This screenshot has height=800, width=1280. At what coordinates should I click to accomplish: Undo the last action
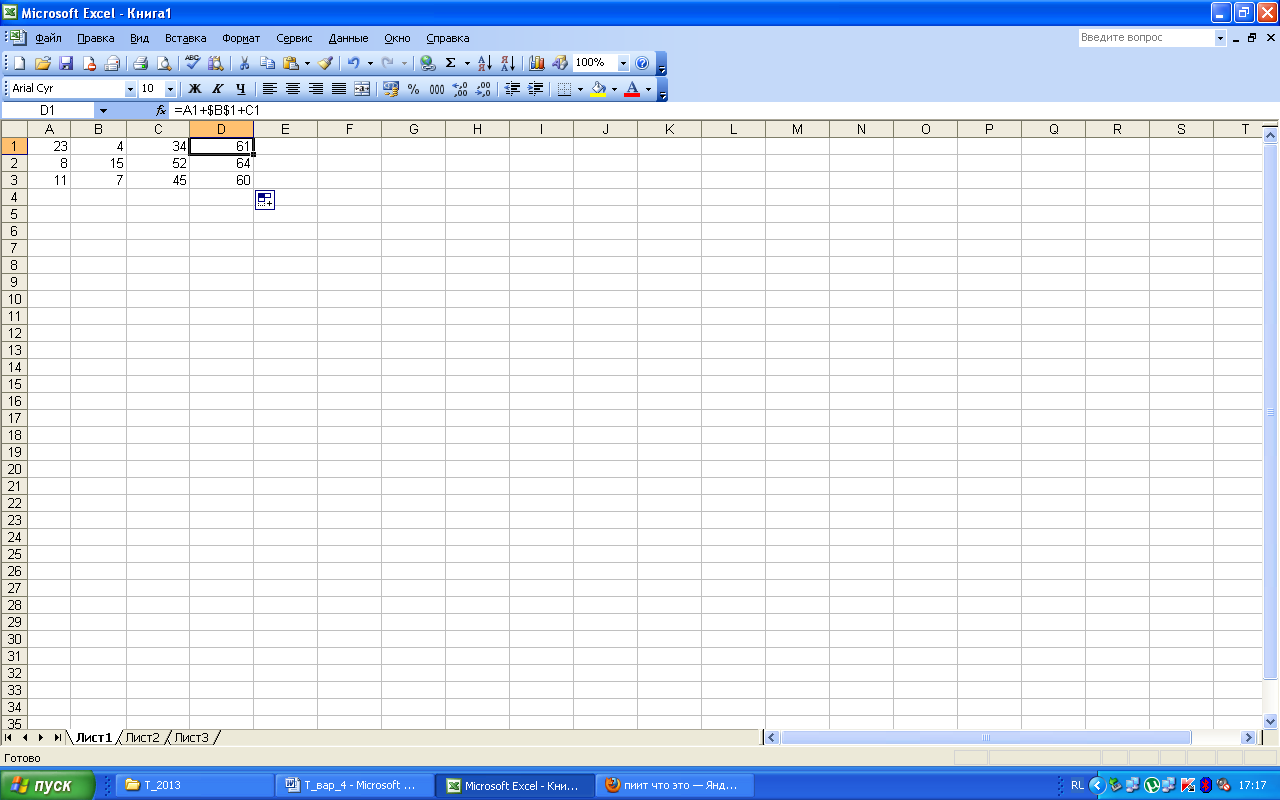pos(354,63)
